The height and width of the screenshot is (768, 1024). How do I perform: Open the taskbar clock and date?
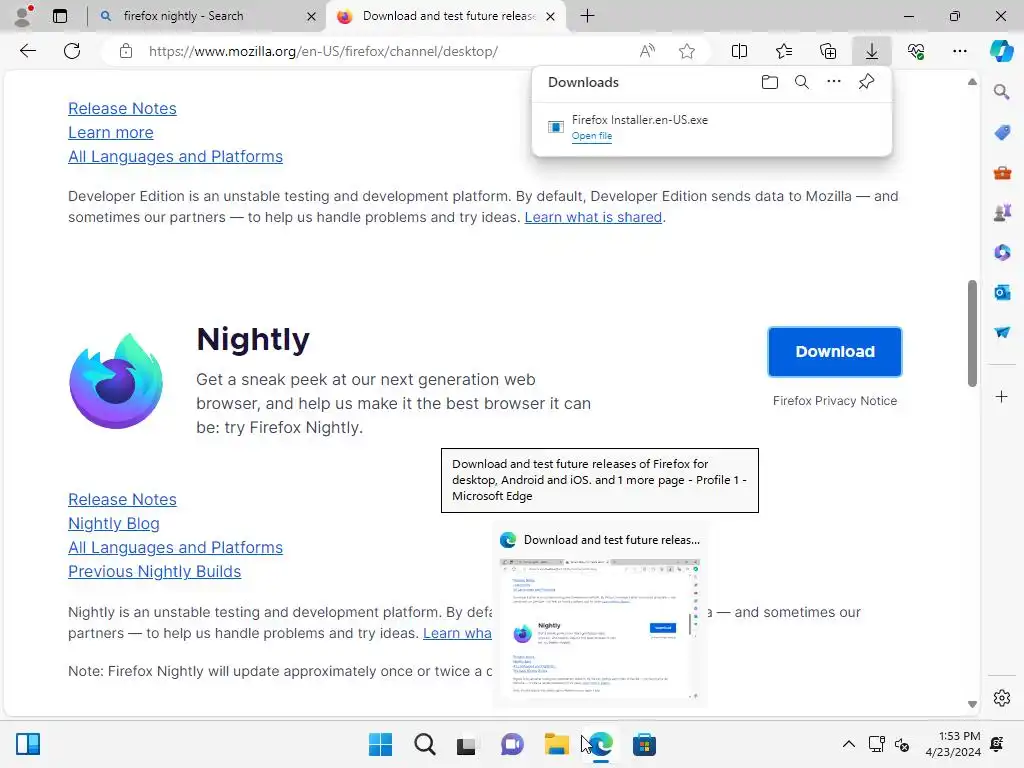click(x=953, y=744)
